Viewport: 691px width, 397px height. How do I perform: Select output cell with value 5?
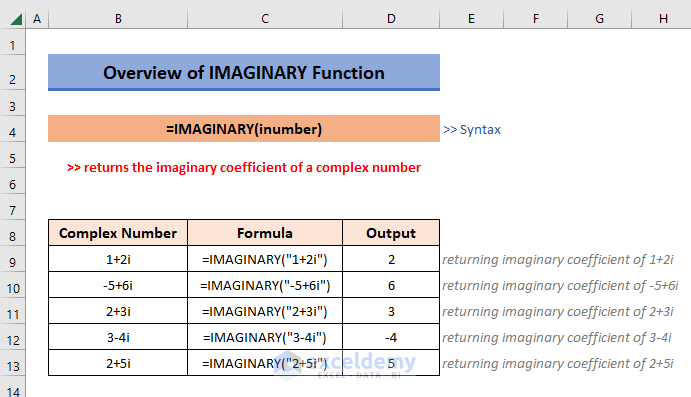click(x=391, y=363)
